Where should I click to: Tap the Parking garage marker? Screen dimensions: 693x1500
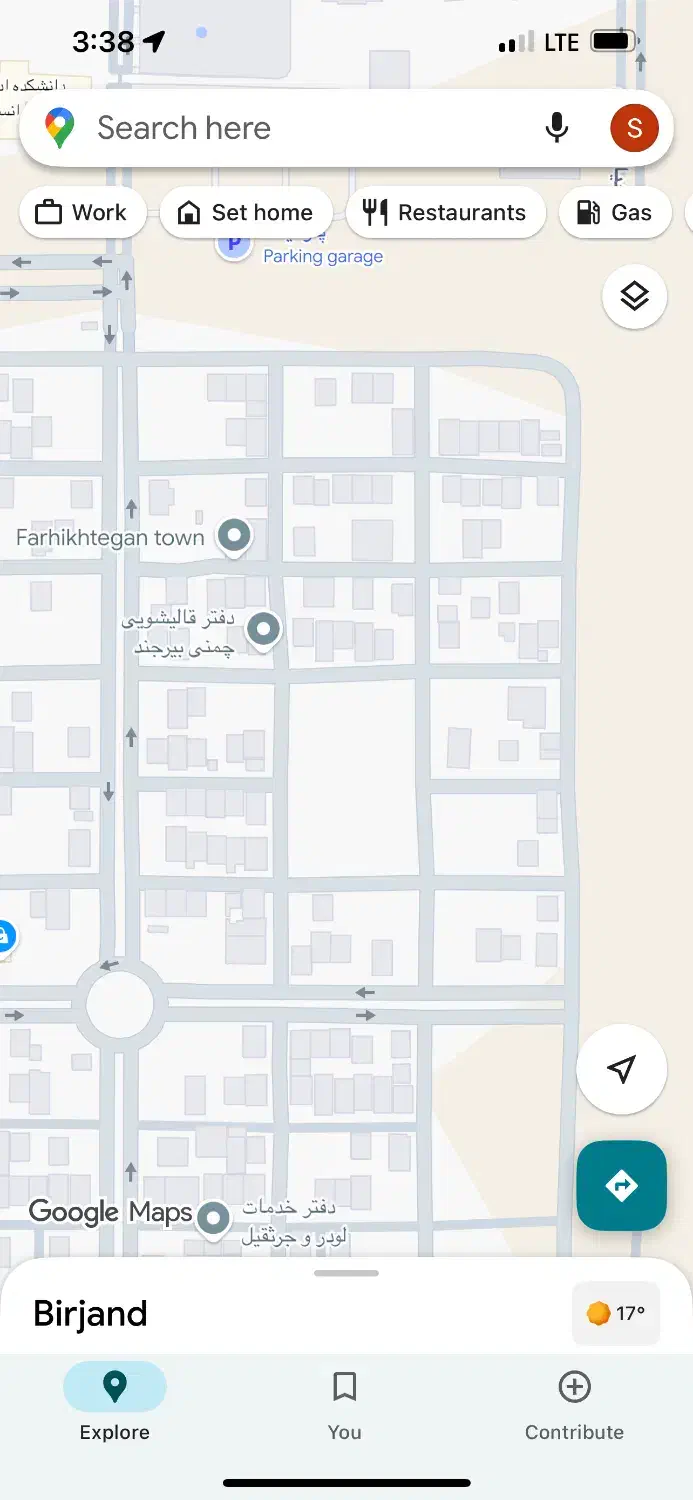234,245
